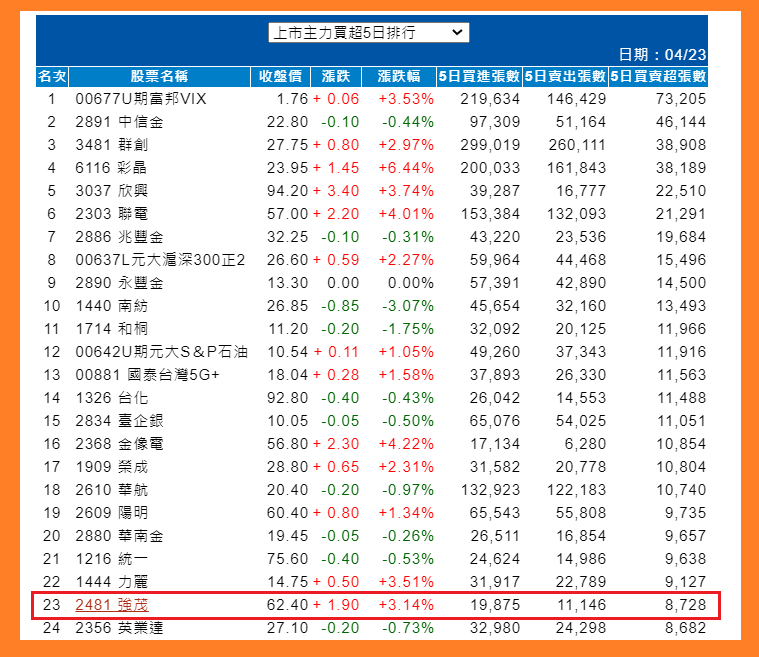Viewport: 759px width, 657px height.
Task: Select stock name 1909 榮成
Action: click(x=111, y=467)
